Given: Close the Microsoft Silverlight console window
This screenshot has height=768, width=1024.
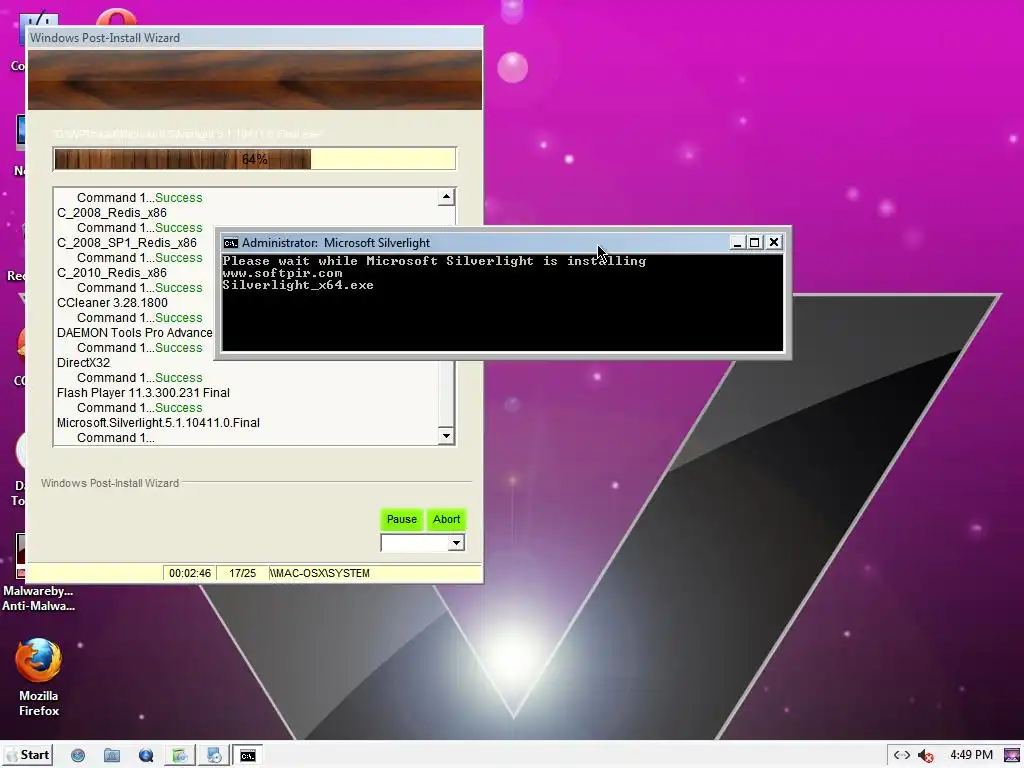Looking at the screenshot, I should (x=774, y=242).
